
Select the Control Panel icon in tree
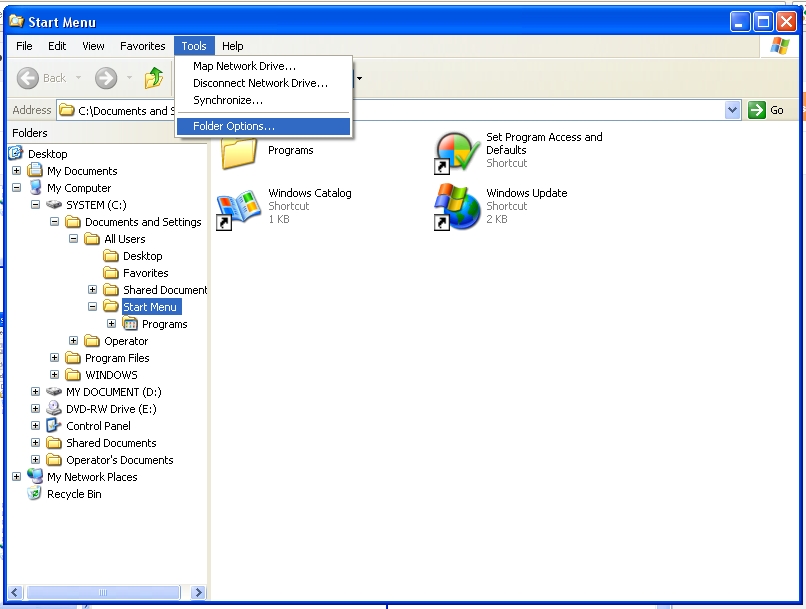(53, 425)
